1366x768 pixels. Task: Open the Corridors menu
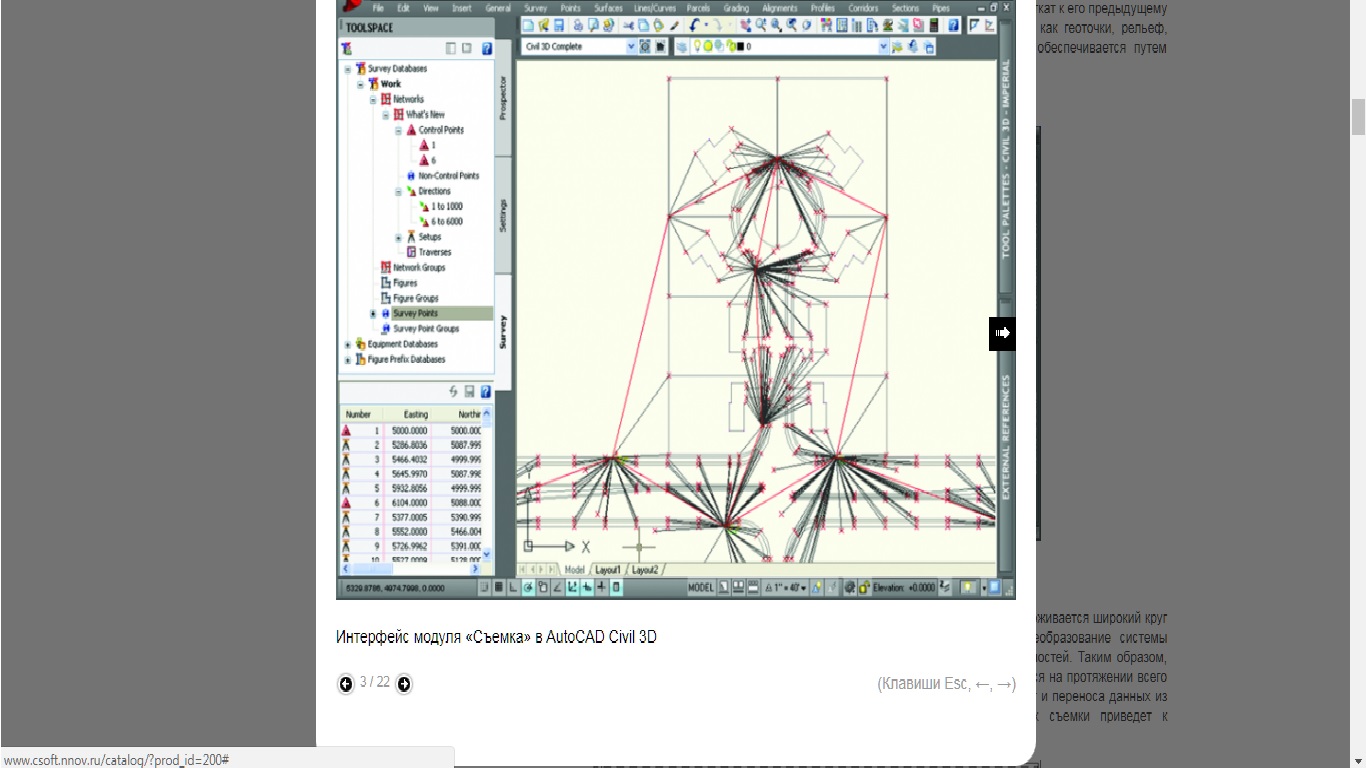[x=863, y=8]
